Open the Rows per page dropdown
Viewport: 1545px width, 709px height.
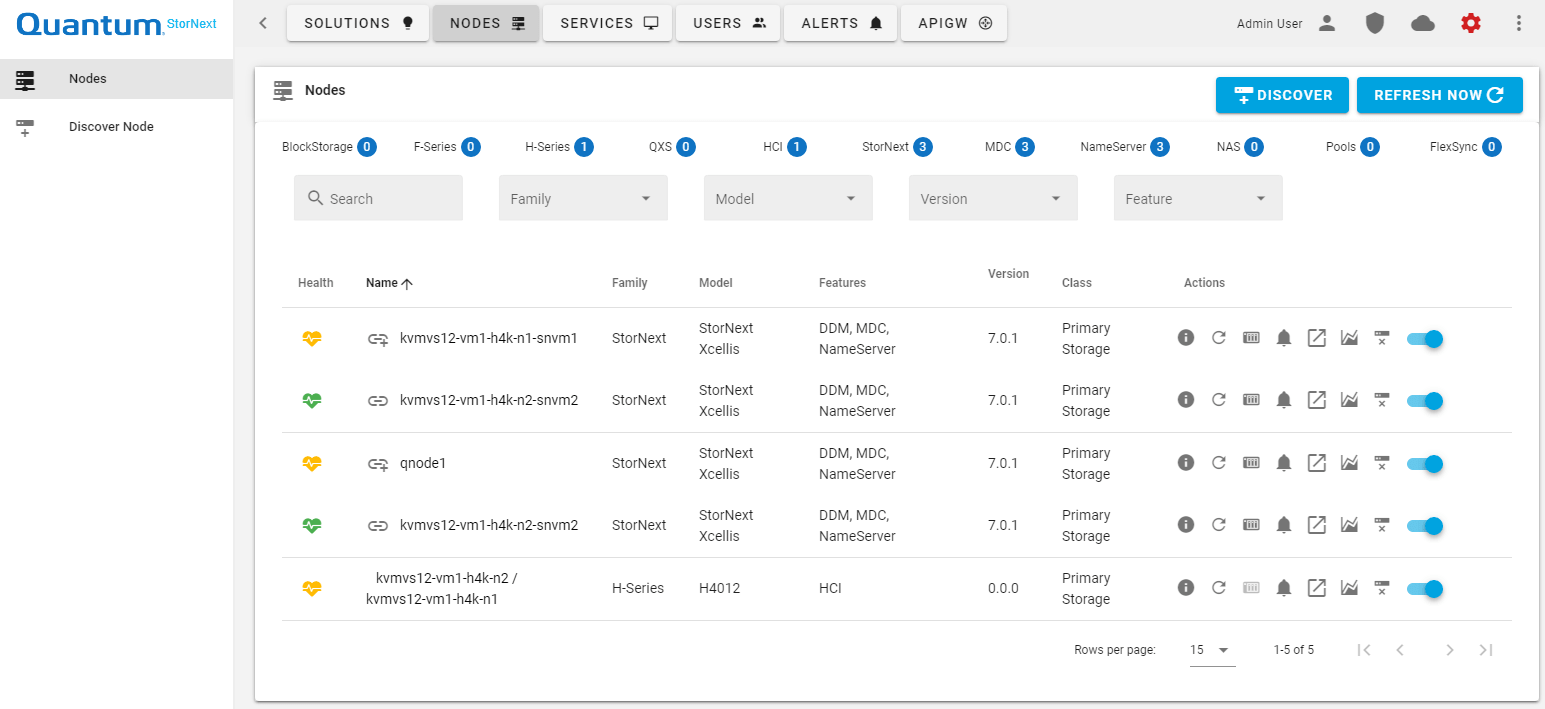[1210, 650]
